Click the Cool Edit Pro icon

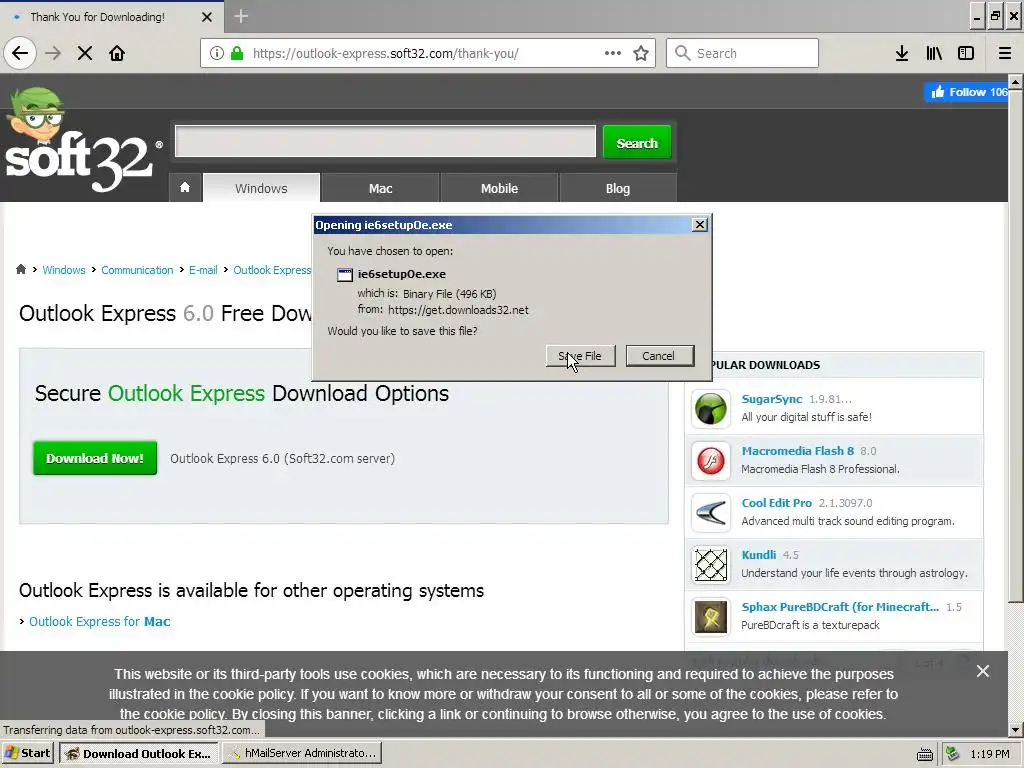point(711,513)
